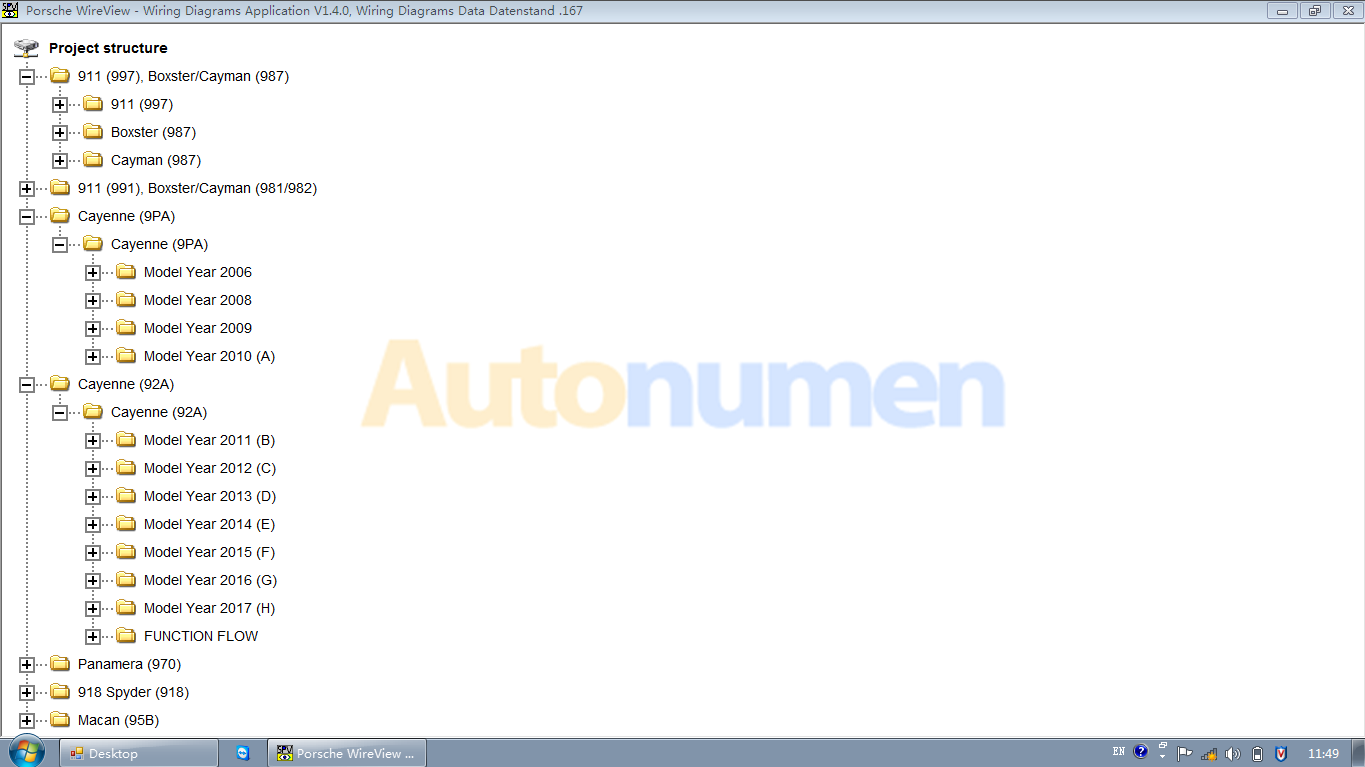Expand the Panamera (970) node

pos(27,664)
